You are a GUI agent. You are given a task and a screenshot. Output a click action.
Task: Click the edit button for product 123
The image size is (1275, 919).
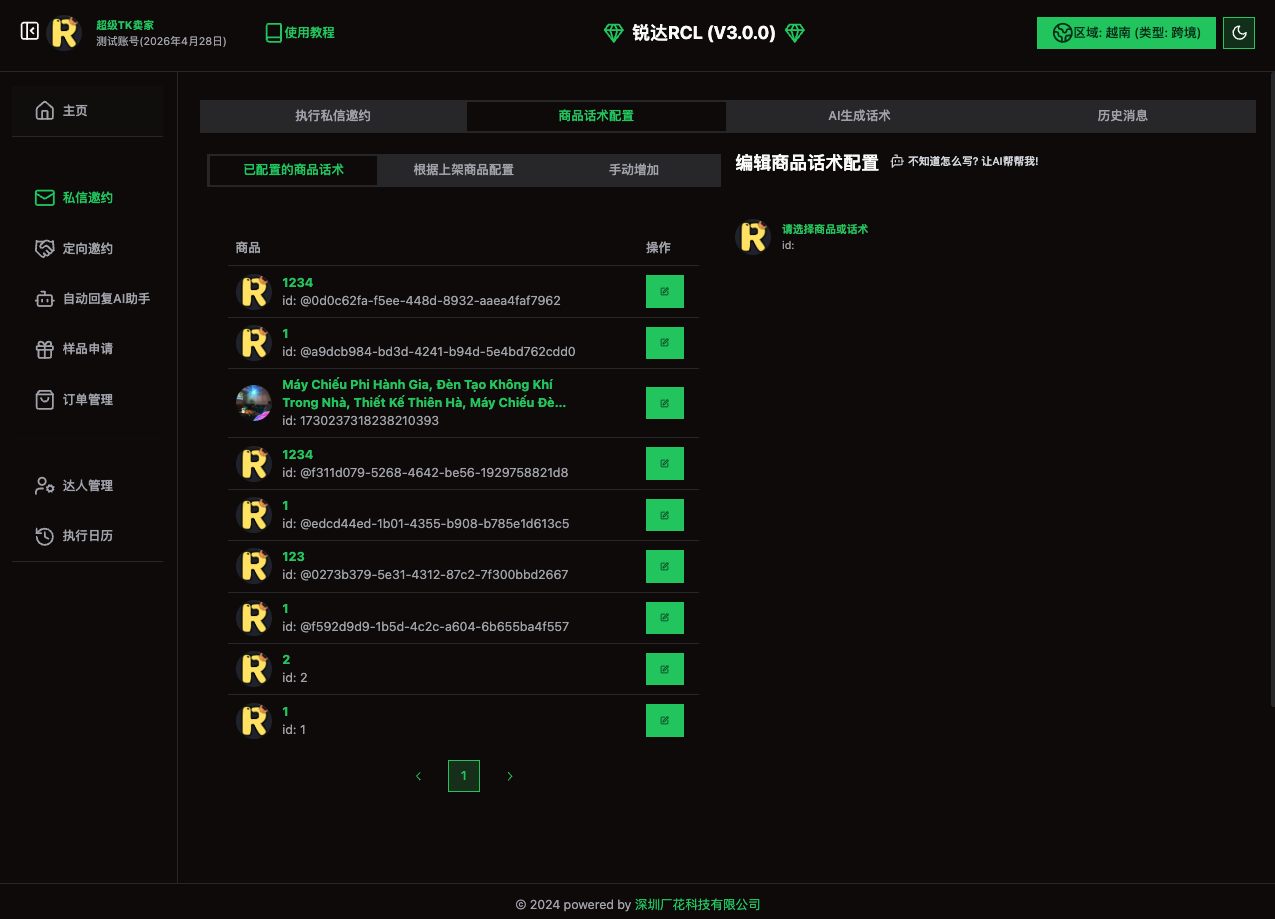664,566
